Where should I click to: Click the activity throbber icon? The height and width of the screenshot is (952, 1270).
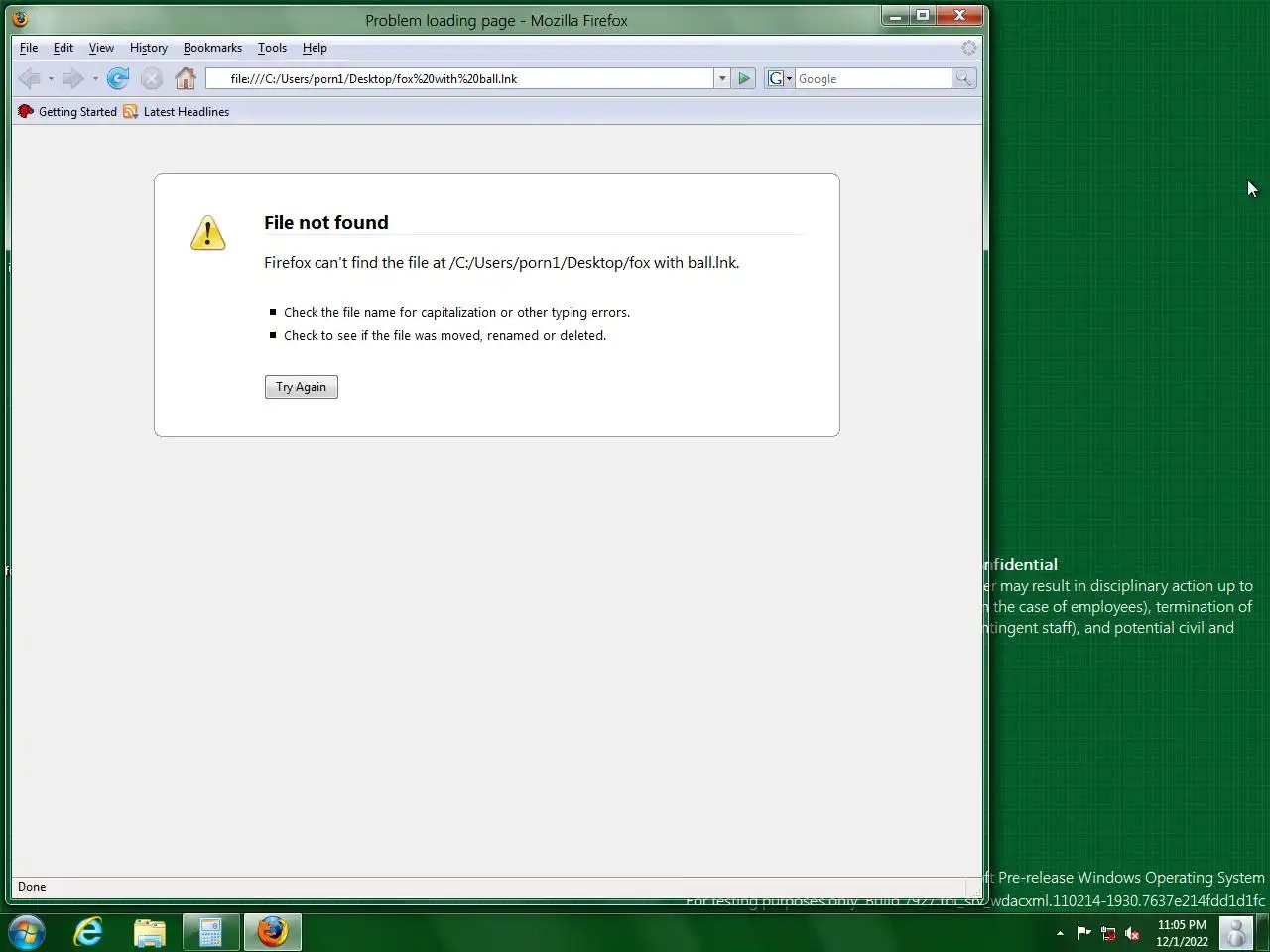tap(968, 48)
